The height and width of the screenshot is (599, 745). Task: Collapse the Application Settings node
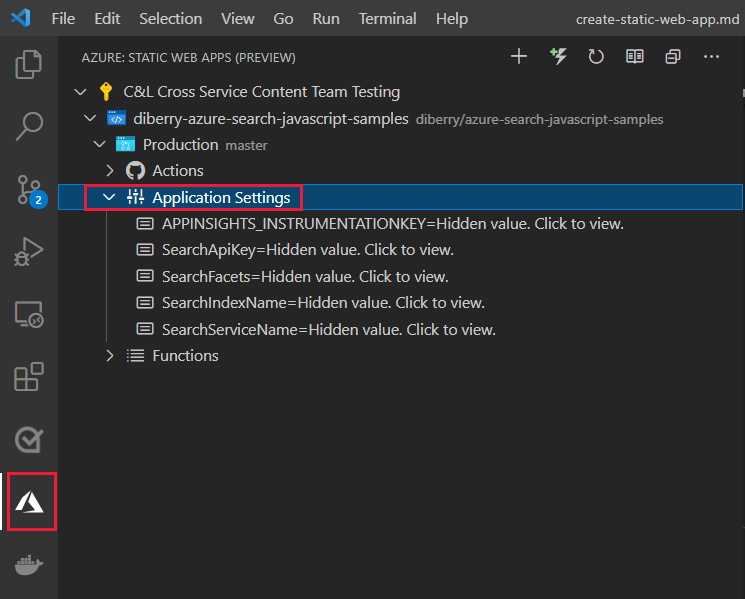[x=109, y=197]
